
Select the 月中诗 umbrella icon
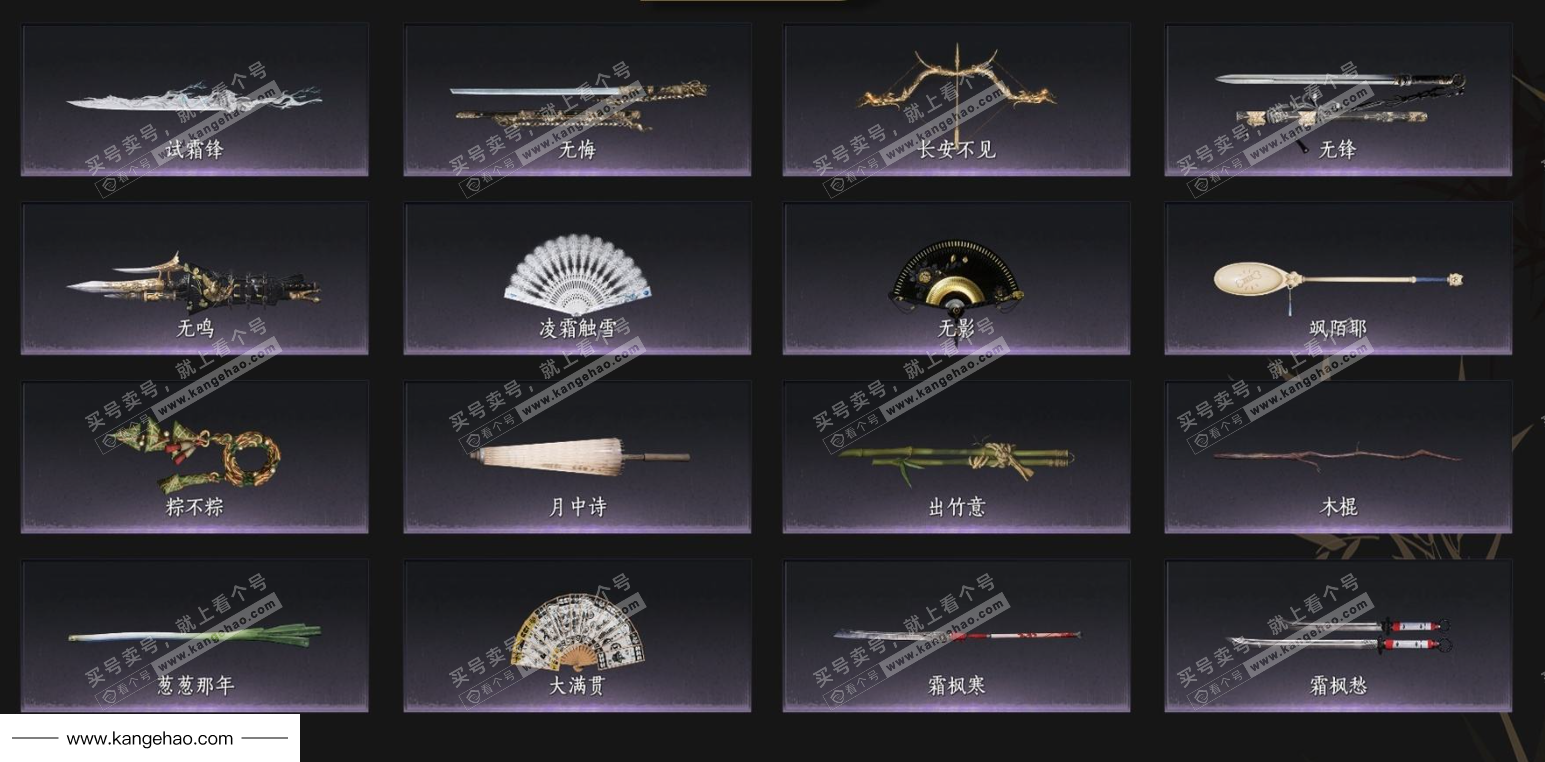click(579, 454)
